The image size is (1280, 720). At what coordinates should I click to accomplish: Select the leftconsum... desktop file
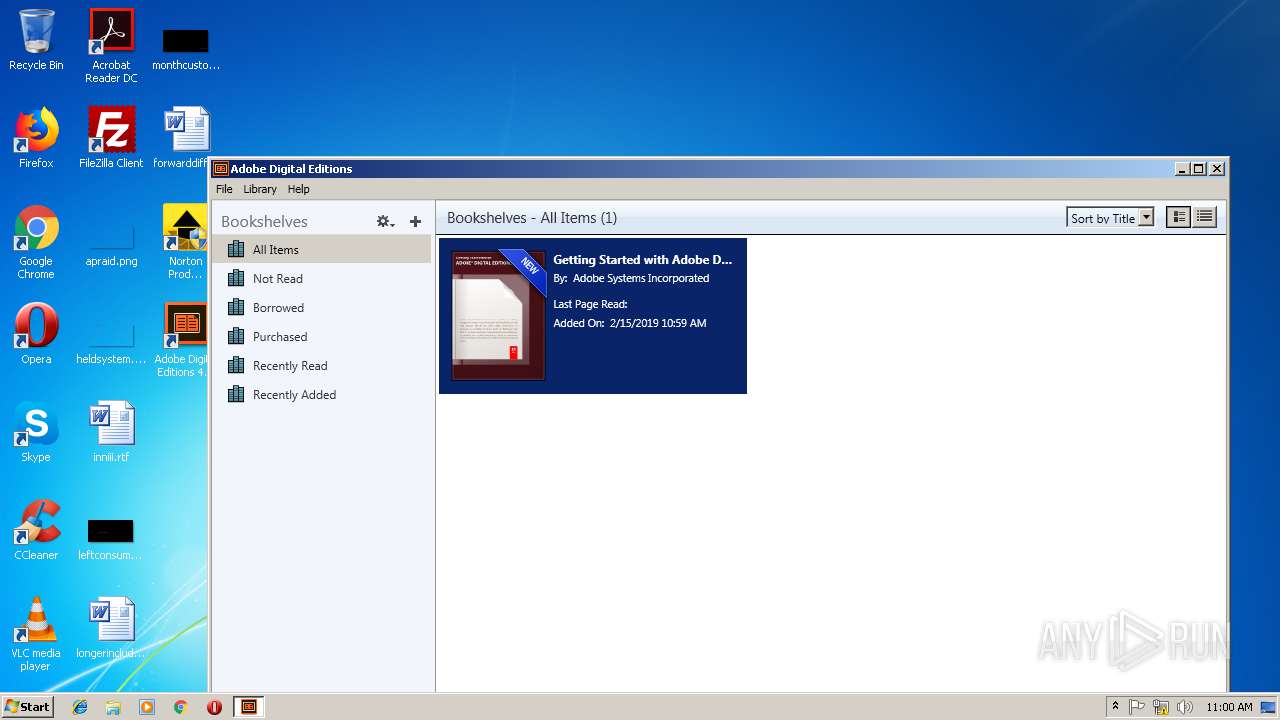pyautogui.click(x=110, y=540)
